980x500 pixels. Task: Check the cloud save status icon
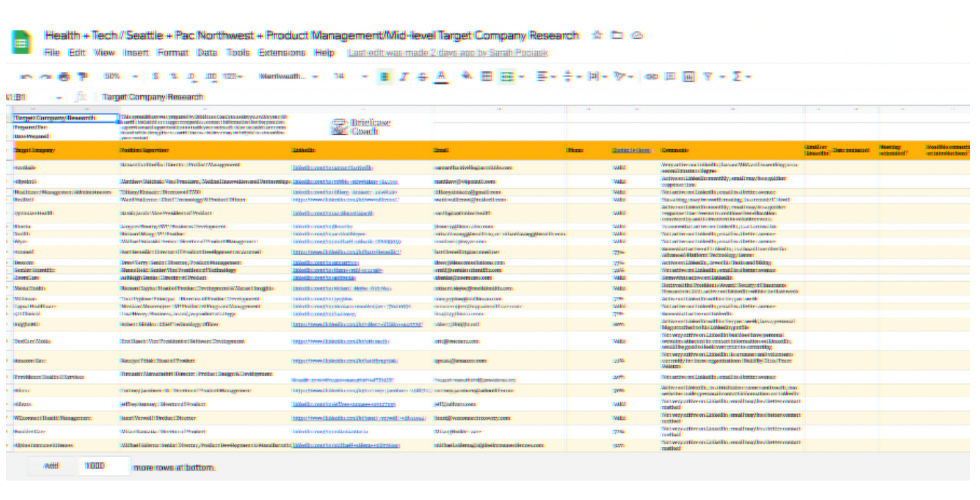pyautogui.click(x=637, y=35)
